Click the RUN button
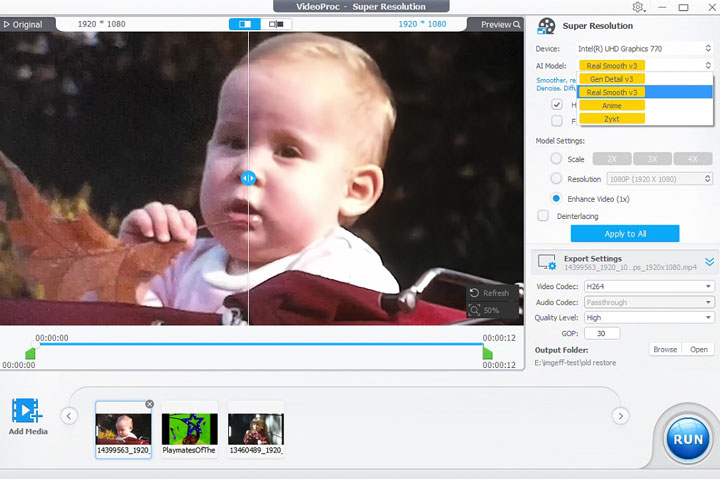The image size is (720, 479). pyautogui.click(x=688, y=439)
